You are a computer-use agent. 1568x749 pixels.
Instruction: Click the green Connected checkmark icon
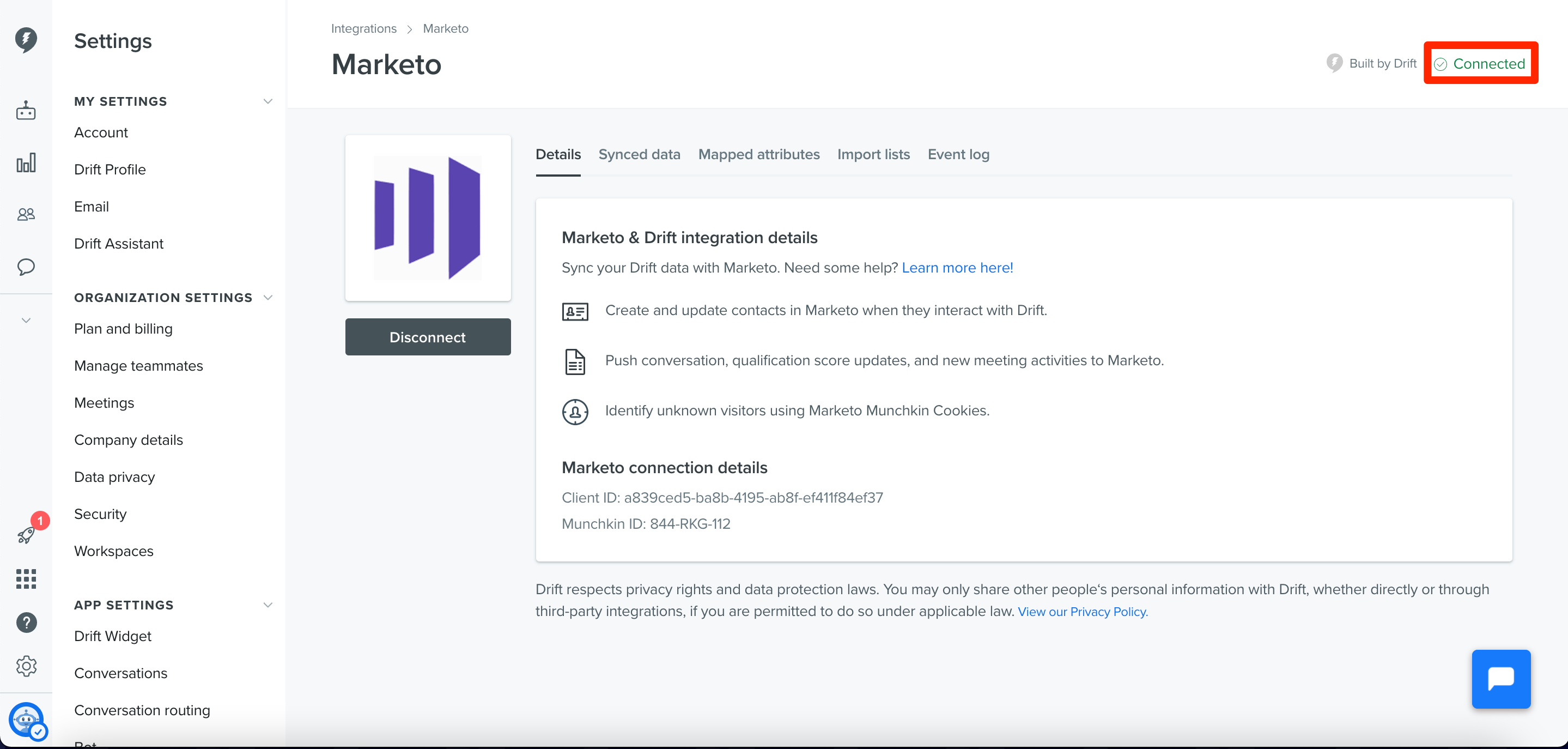click(x=1439, y=64)
